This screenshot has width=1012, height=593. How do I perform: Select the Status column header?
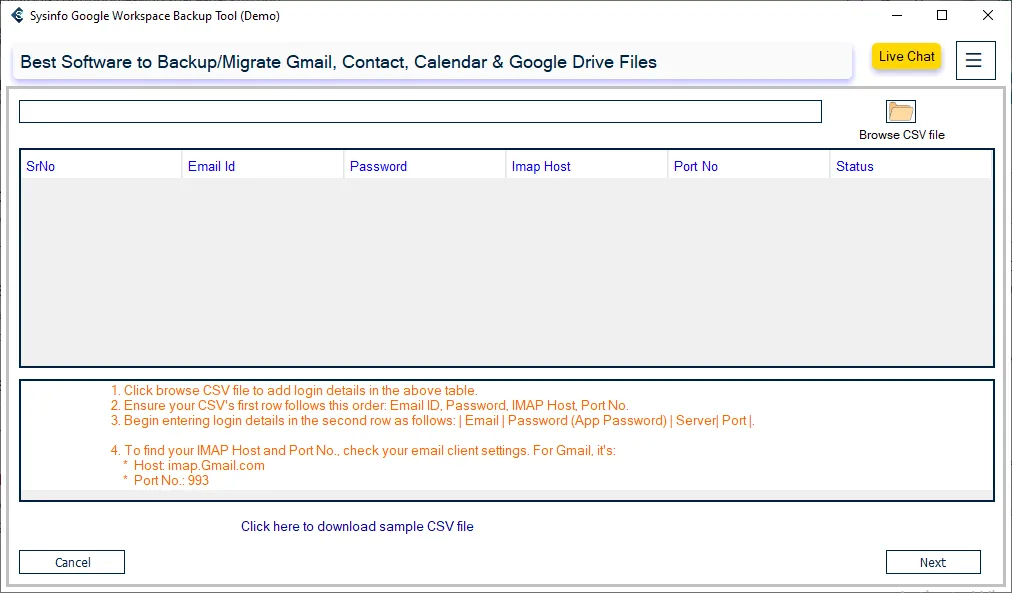click(911, 166)
